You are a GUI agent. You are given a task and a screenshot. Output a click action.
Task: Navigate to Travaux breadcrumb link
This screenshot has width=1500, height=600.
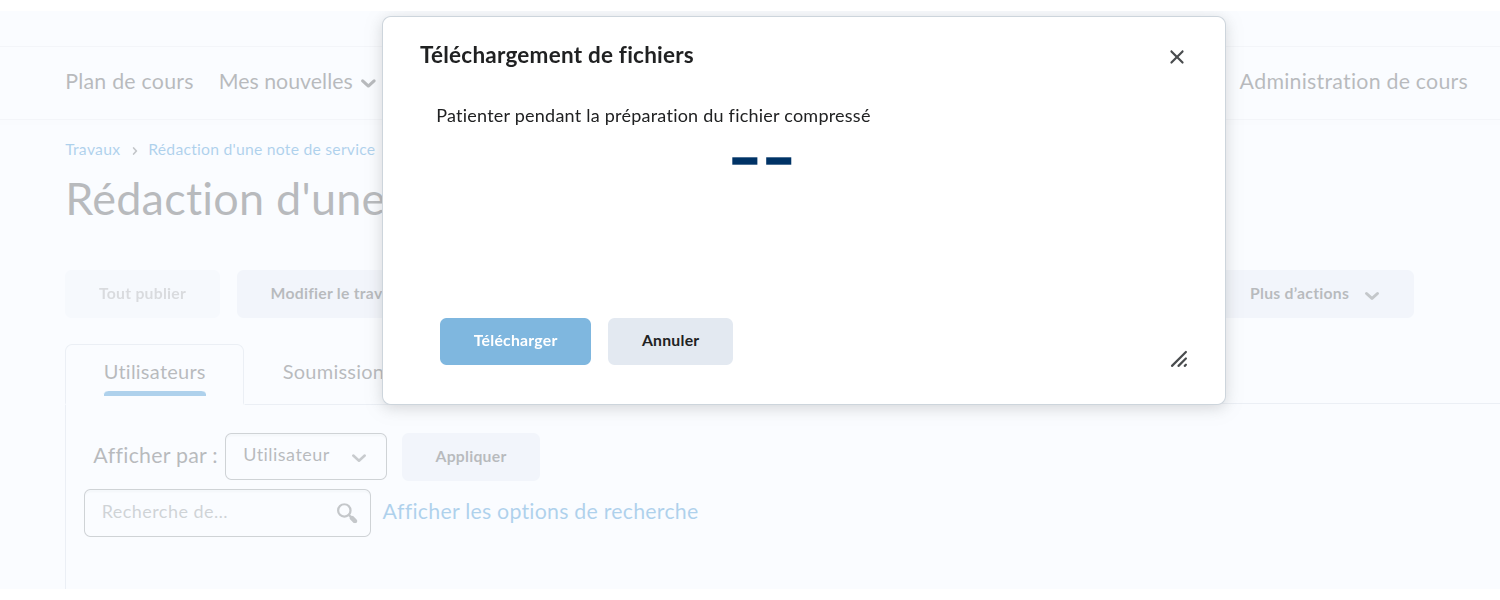93,150
